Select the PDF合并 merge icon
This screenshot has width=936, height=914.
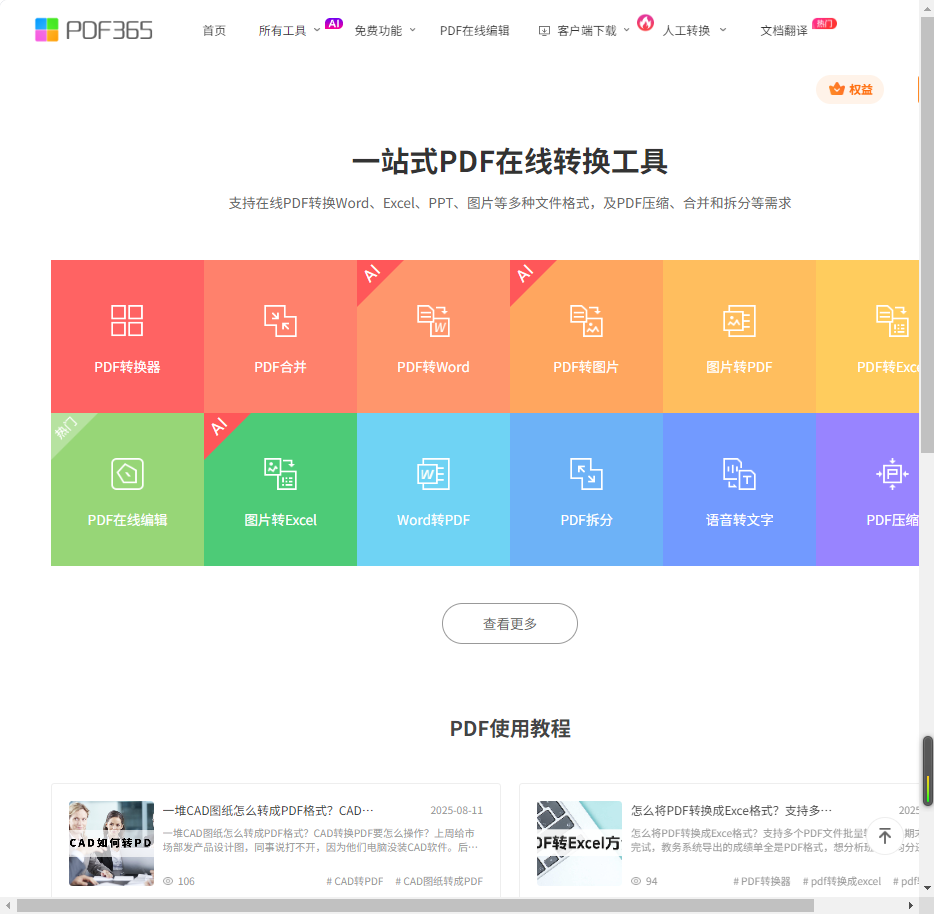coord(280,321)
